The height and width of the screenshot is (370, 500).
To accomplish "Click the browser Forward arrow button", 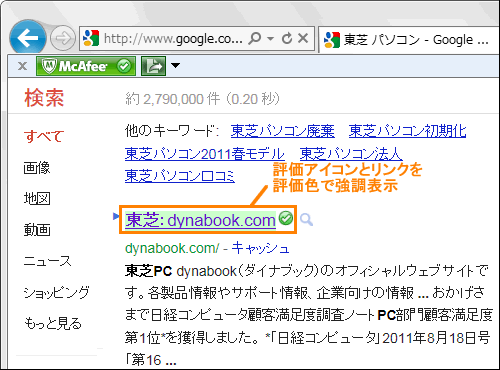I will 63,39.
